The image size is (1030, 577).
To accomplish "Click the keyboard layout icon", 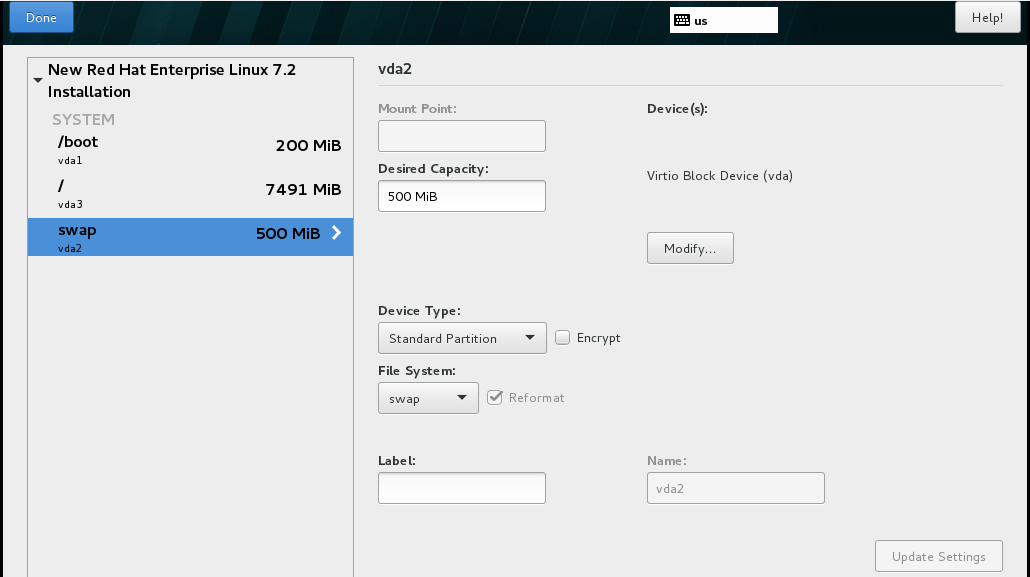I will click(682, 20).
